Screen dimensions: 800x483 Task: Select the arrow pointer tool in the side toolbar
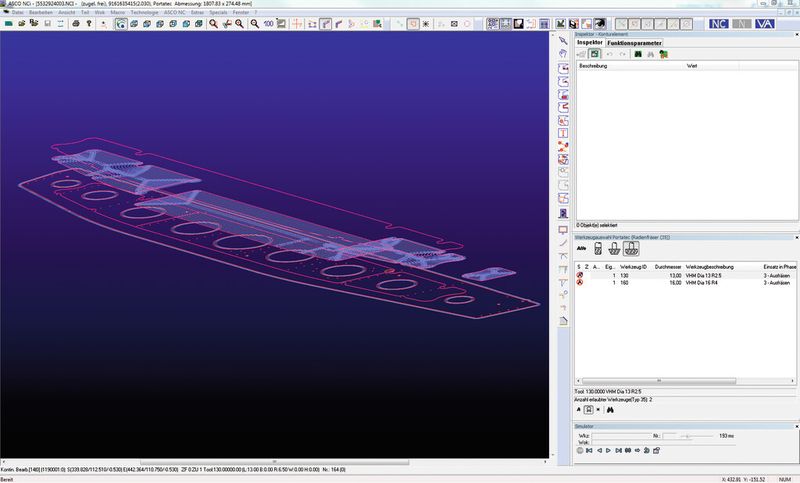click(x=564, y=39)
